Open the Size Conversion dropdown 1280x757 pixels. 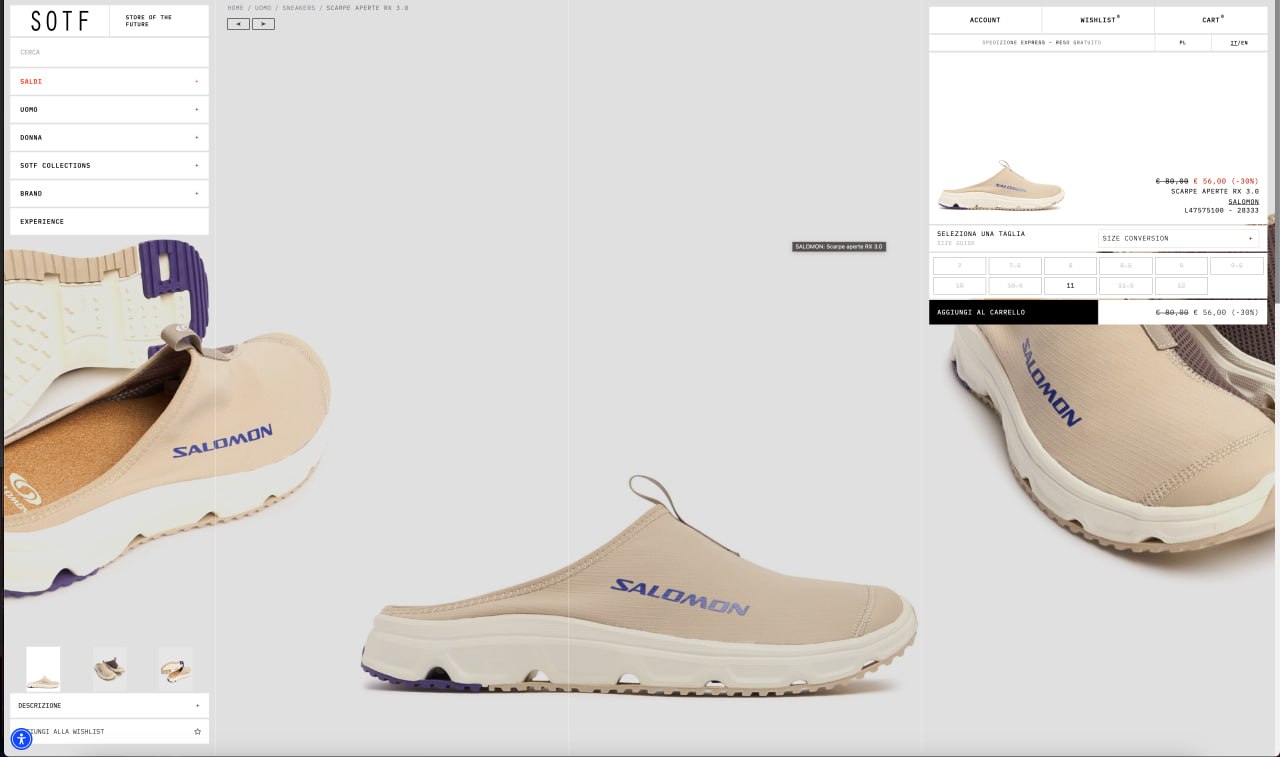pyautogui.click(x=1178, y=238)
